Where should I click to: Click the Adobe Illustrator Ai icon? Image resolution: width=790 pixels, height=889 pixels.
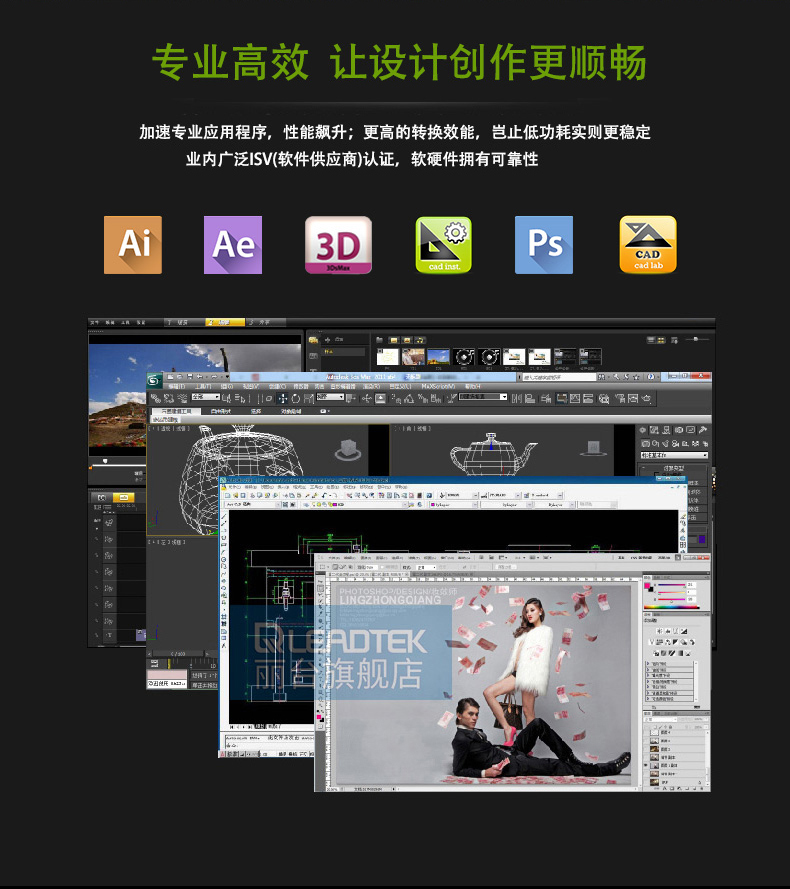coord(133,245)
